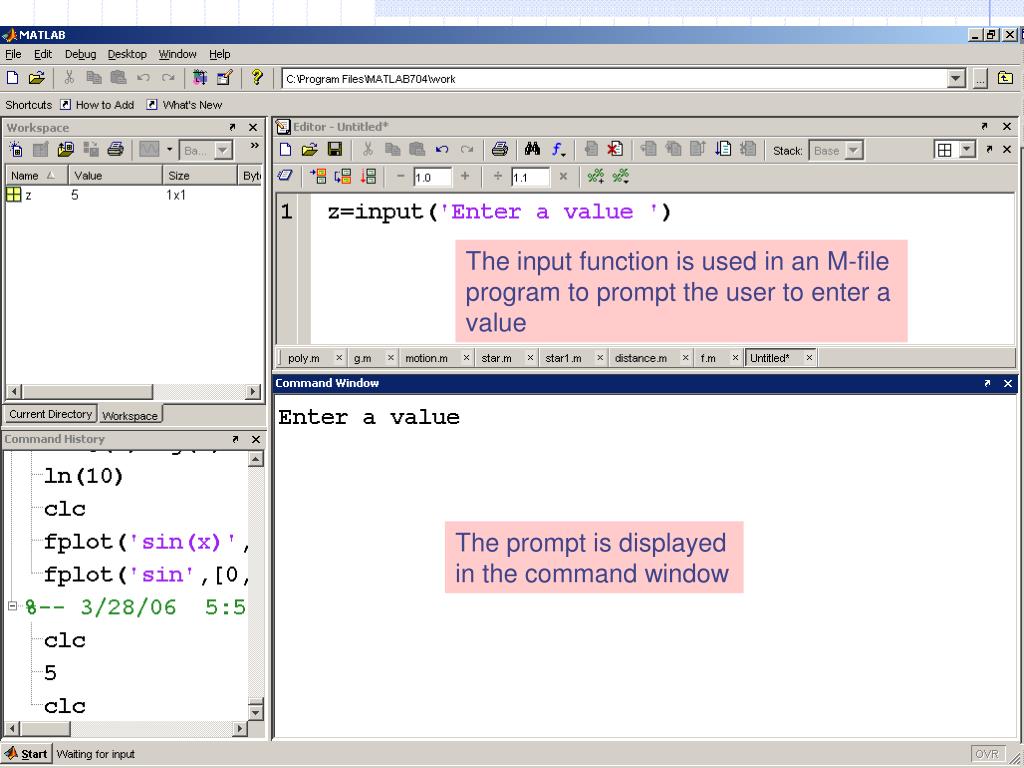Click the browse for folder ellipsis button
The width and height of the screenshot is (1024, 768).
(980, 79)
